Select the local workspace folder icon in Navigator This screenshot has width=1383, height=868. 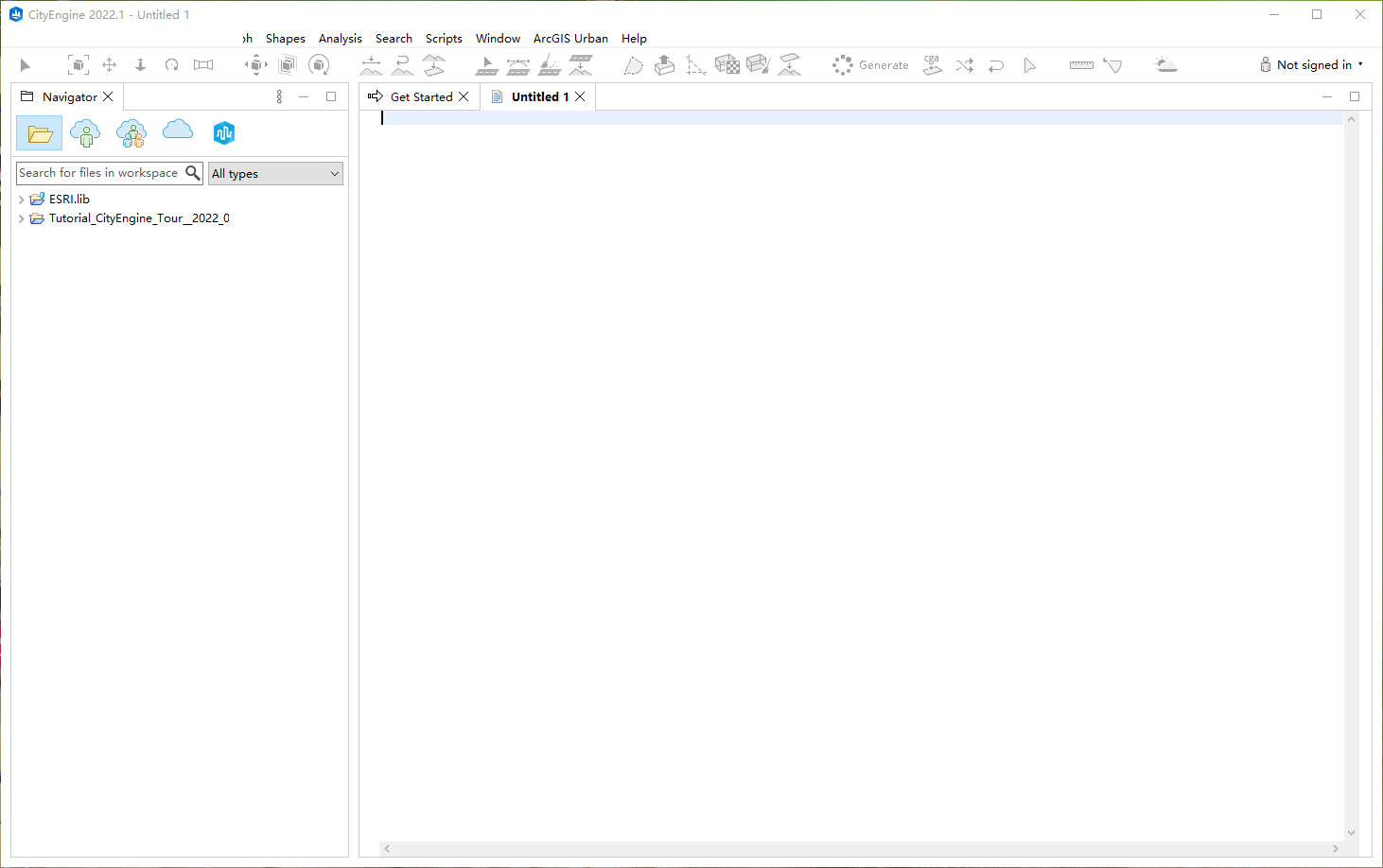[40, 133]
